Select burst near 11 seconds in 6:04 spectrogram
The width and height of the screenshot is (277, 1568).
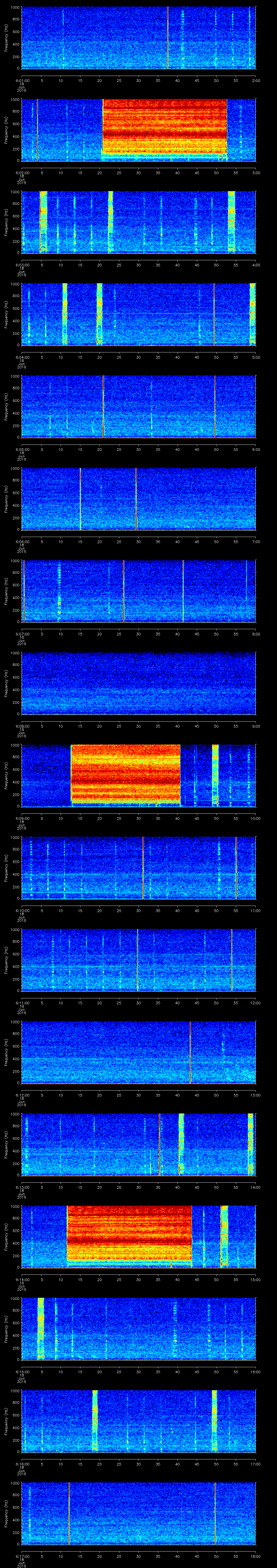pyautogui.click(x=65, y=313)
